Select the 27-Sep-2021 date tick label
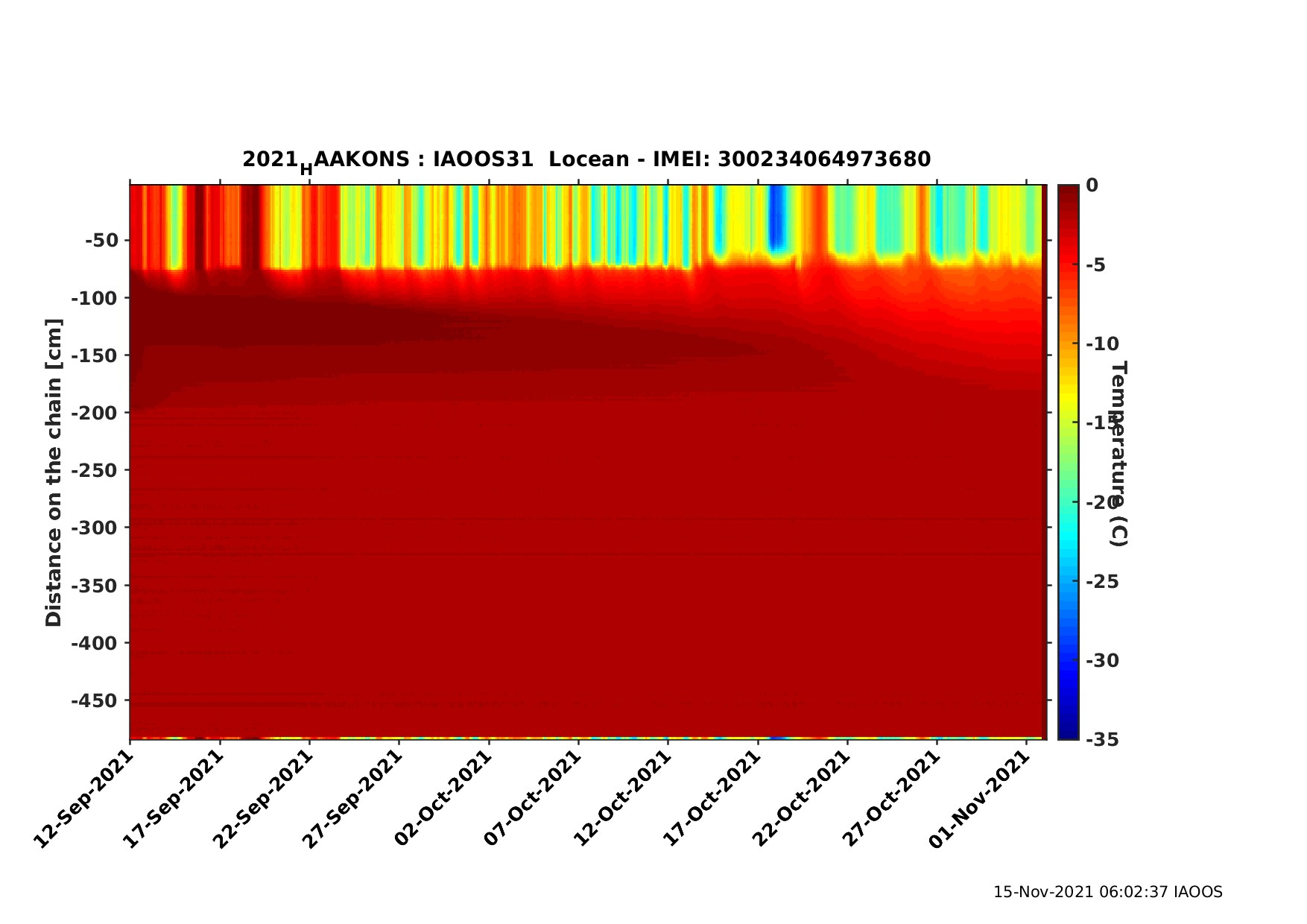 tap(352, 799)
